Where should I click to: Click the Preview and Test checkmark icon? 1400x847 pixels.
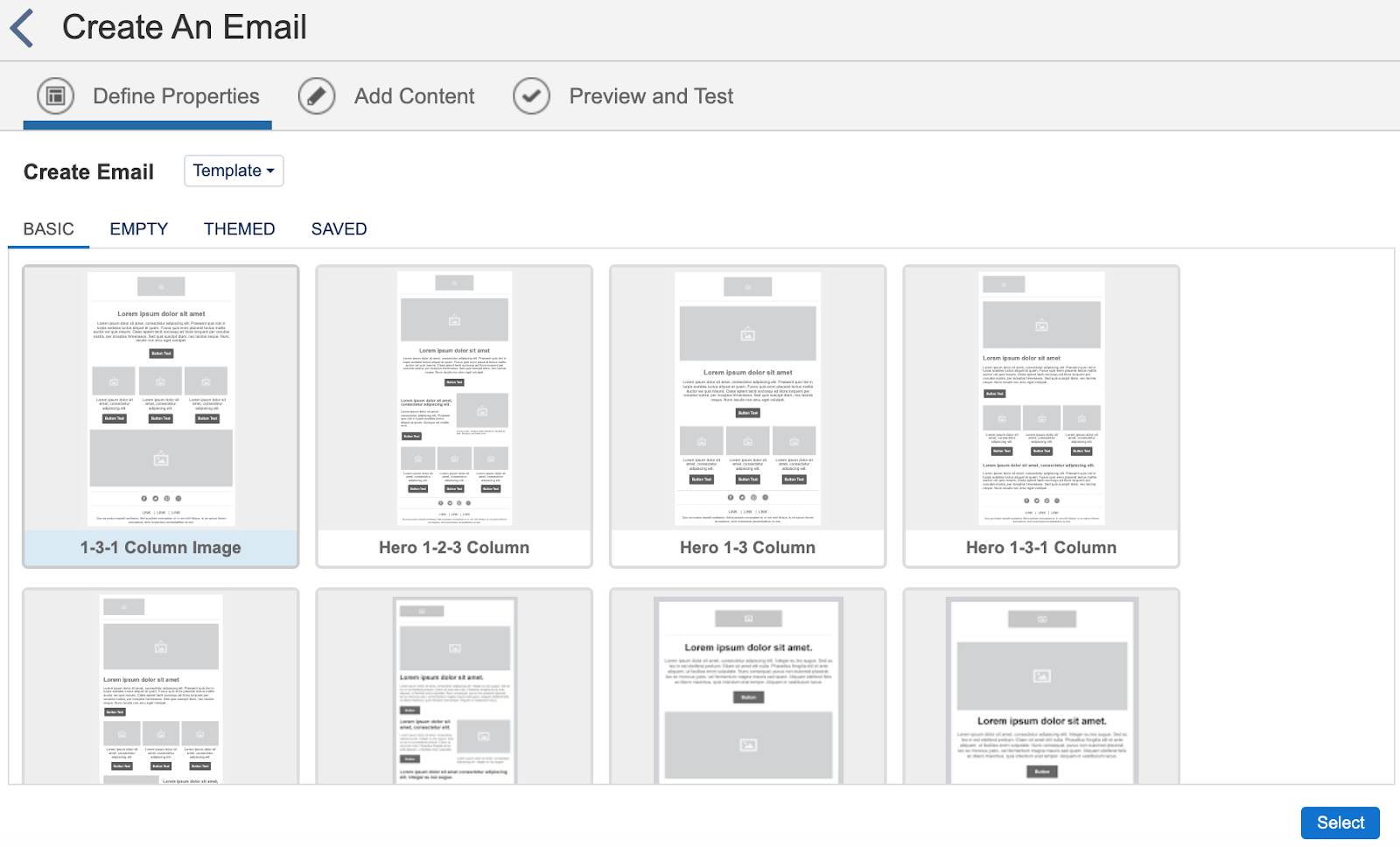point(531,96)
